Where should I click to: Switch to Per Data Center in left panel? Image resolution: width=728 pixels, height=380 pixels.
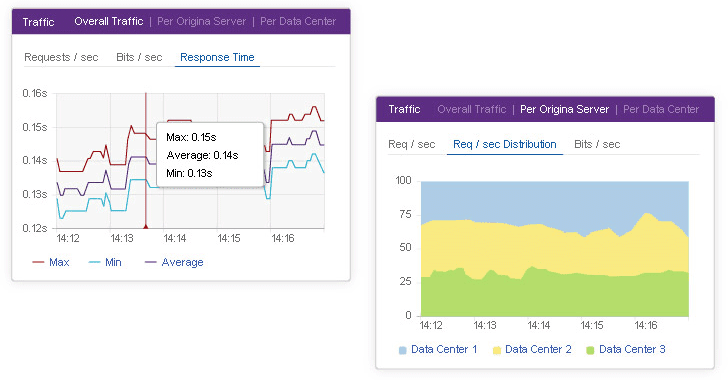tap(298, 21)
